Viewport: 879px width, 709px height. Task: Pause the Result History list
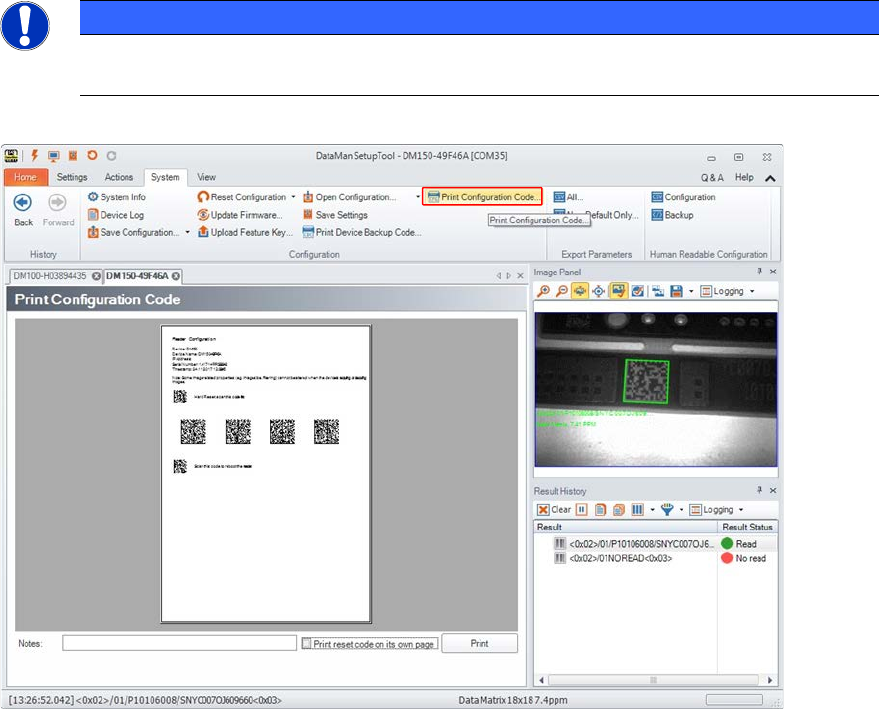tap(582, 509)
